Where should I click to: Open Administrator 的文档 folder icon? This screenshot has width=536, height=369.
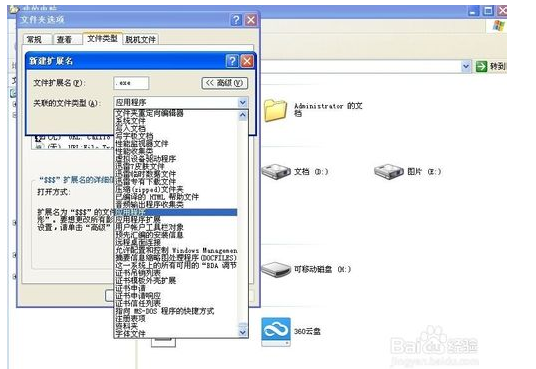[x=276, y=110]
